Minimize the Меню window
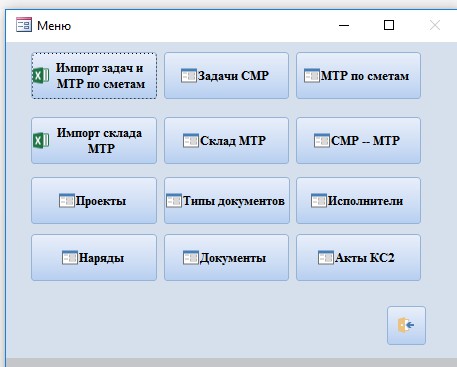This screenshot has height=367, width=457. click(x=344, y=25)
